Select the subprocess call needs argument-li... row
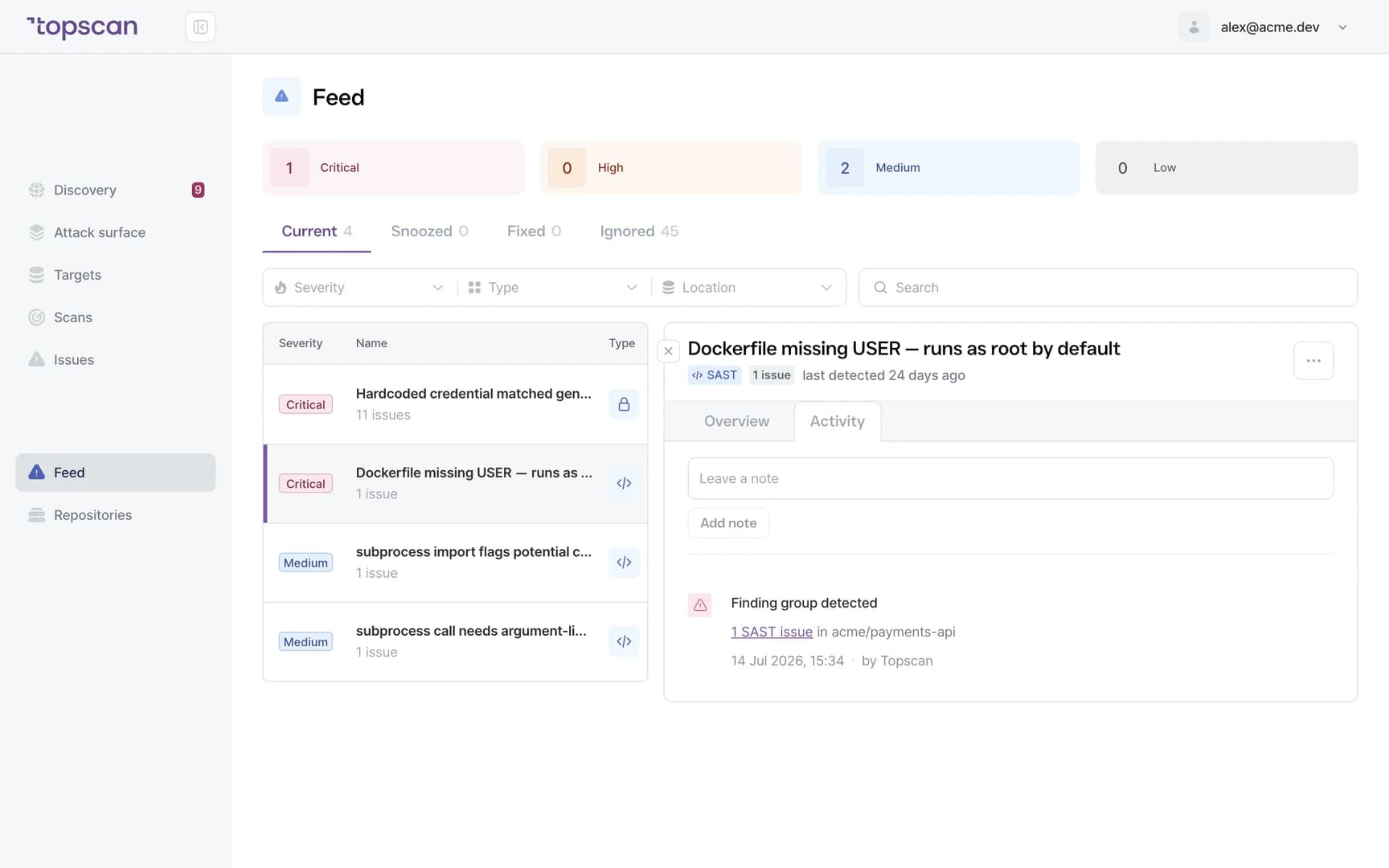Viewport: 1389px width, 868px height. tap(455, 641)
